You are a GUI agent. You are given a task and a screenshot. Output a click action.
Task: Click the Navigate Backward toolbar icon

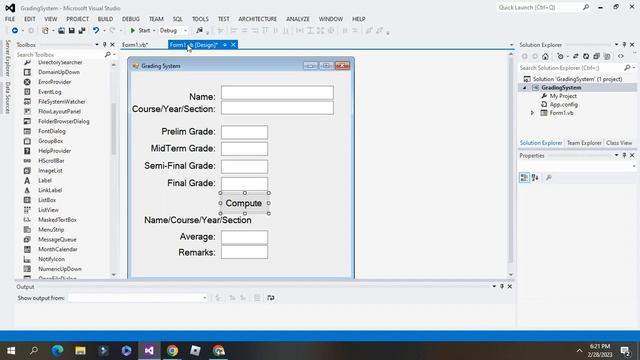(x=15, y=31)
